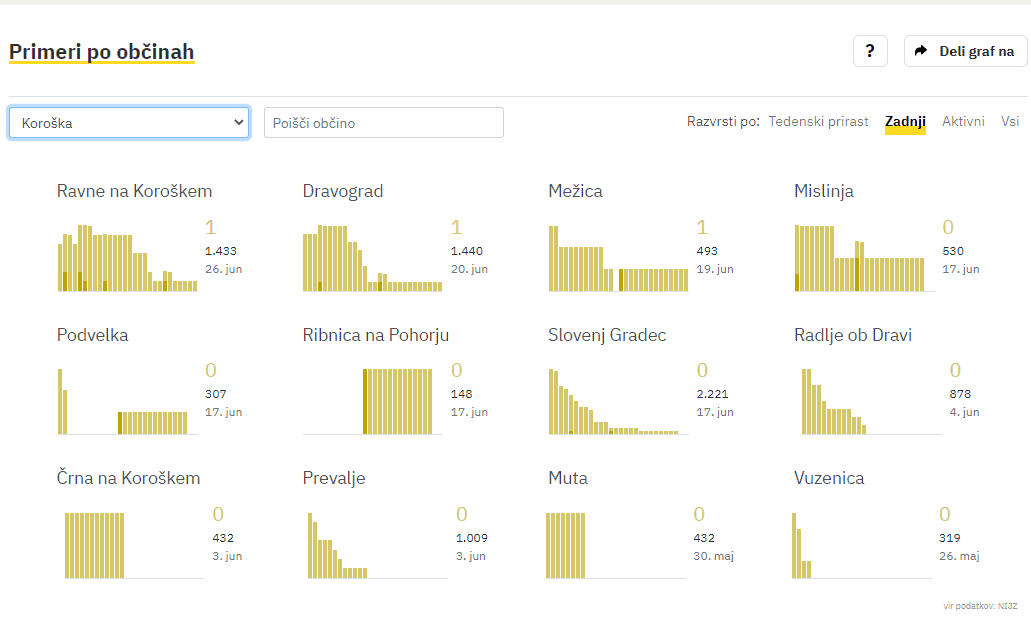This screenshot has height=638, width=1031.
Task: Click the Ravne na Koroškem bar chart
Action: click(127, 258)
